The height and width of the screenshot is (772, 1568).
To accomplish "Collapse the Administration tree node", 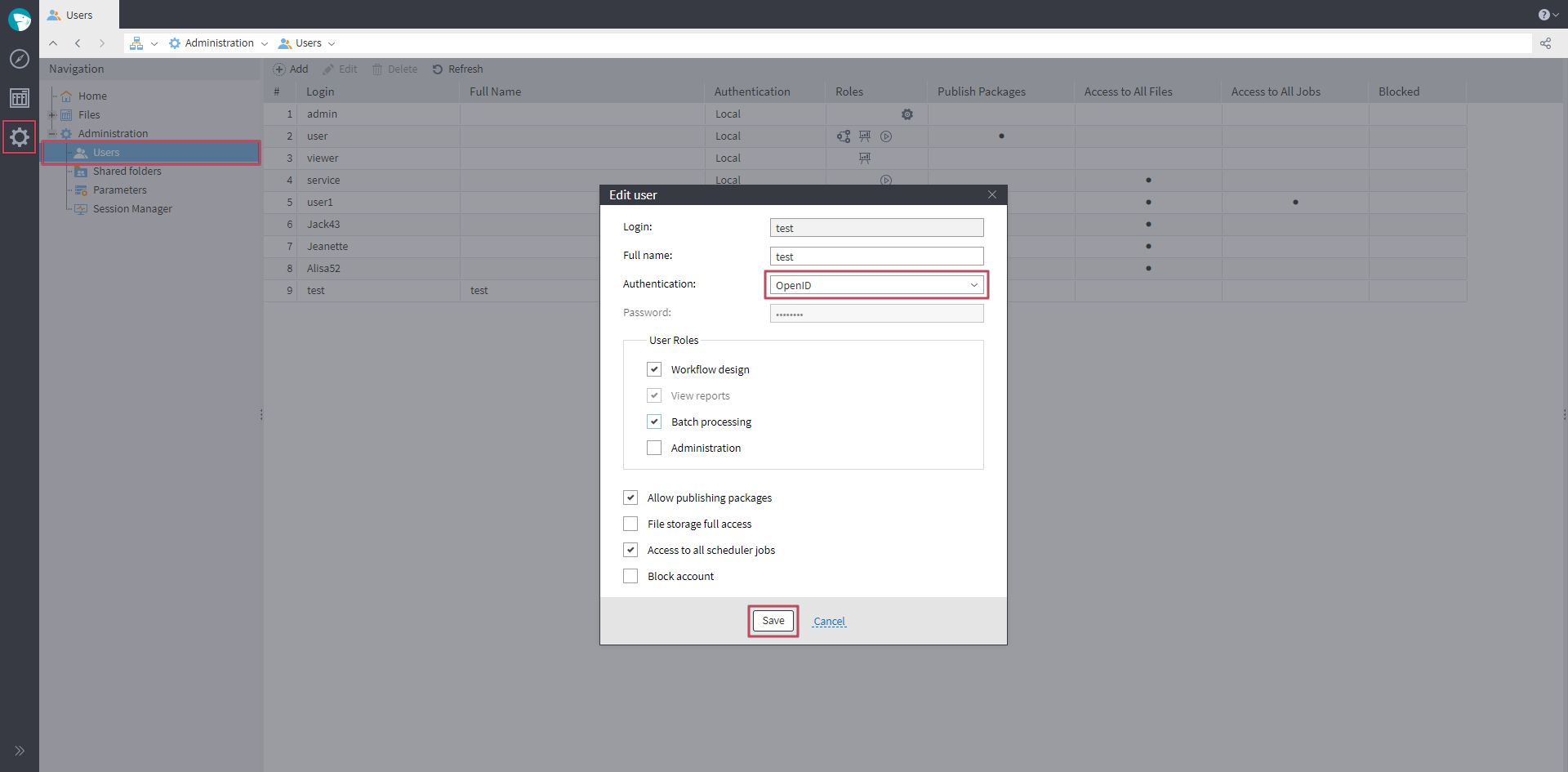I will point(52,134).
